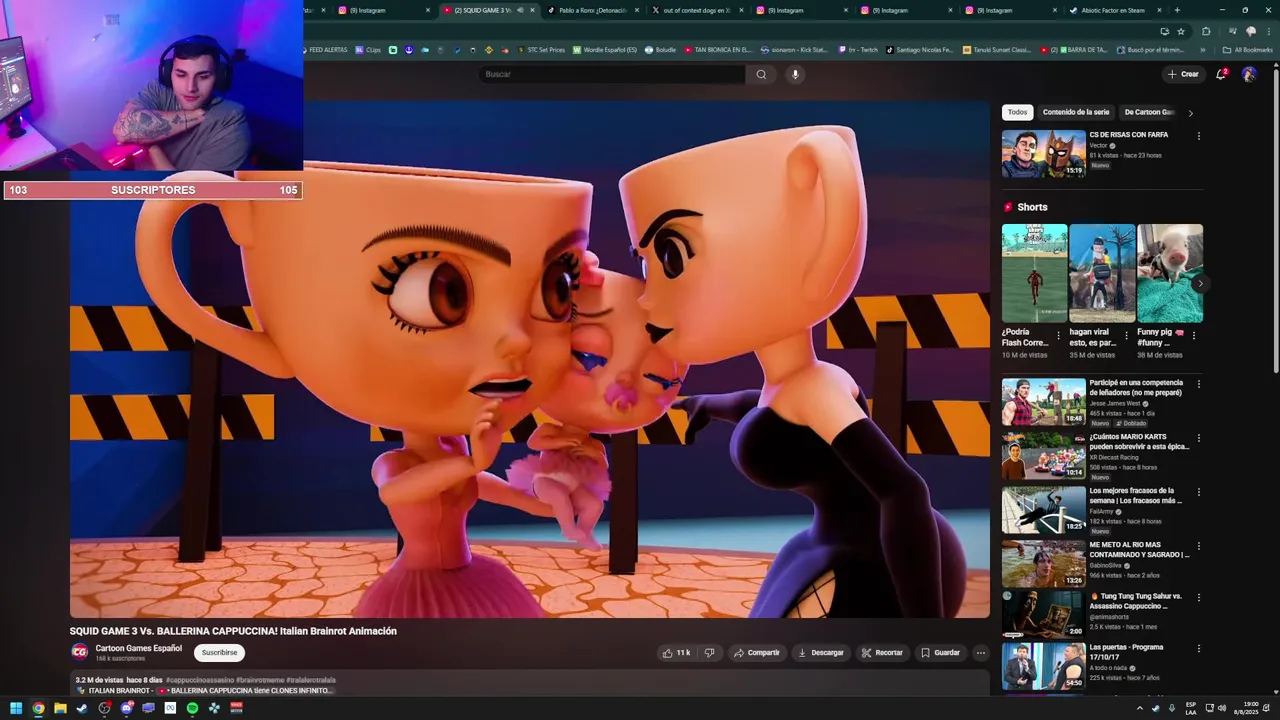Open options for MARIO KARTS video
This screenshot has width=1280, height=720.
pos(1199,438)
